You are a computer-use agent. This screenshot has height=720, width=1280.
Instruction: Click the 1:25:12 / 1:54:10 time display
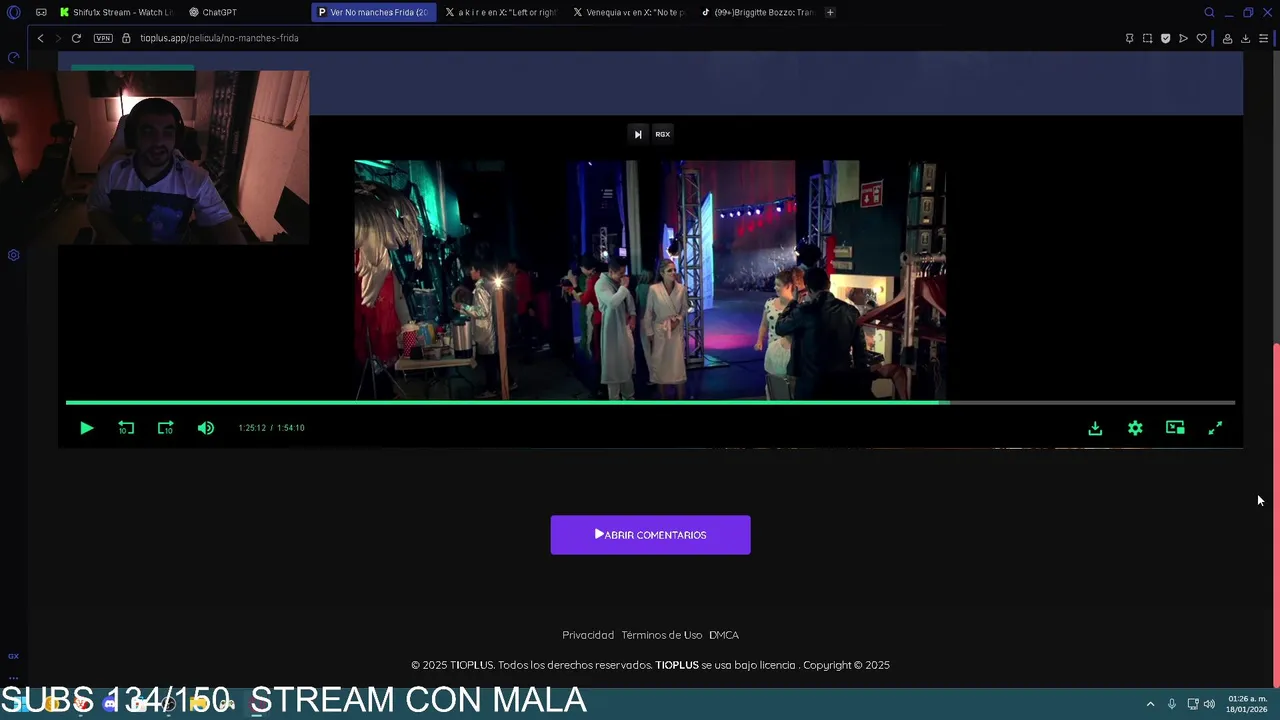[271, 428]
